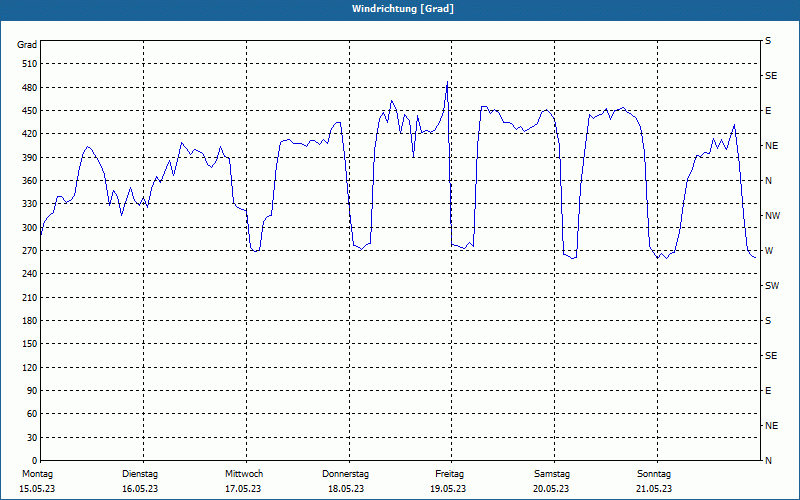Click the date 20.05.23
Image resolution: width=800 pixels, height=500 pixels.
[551, 489]
